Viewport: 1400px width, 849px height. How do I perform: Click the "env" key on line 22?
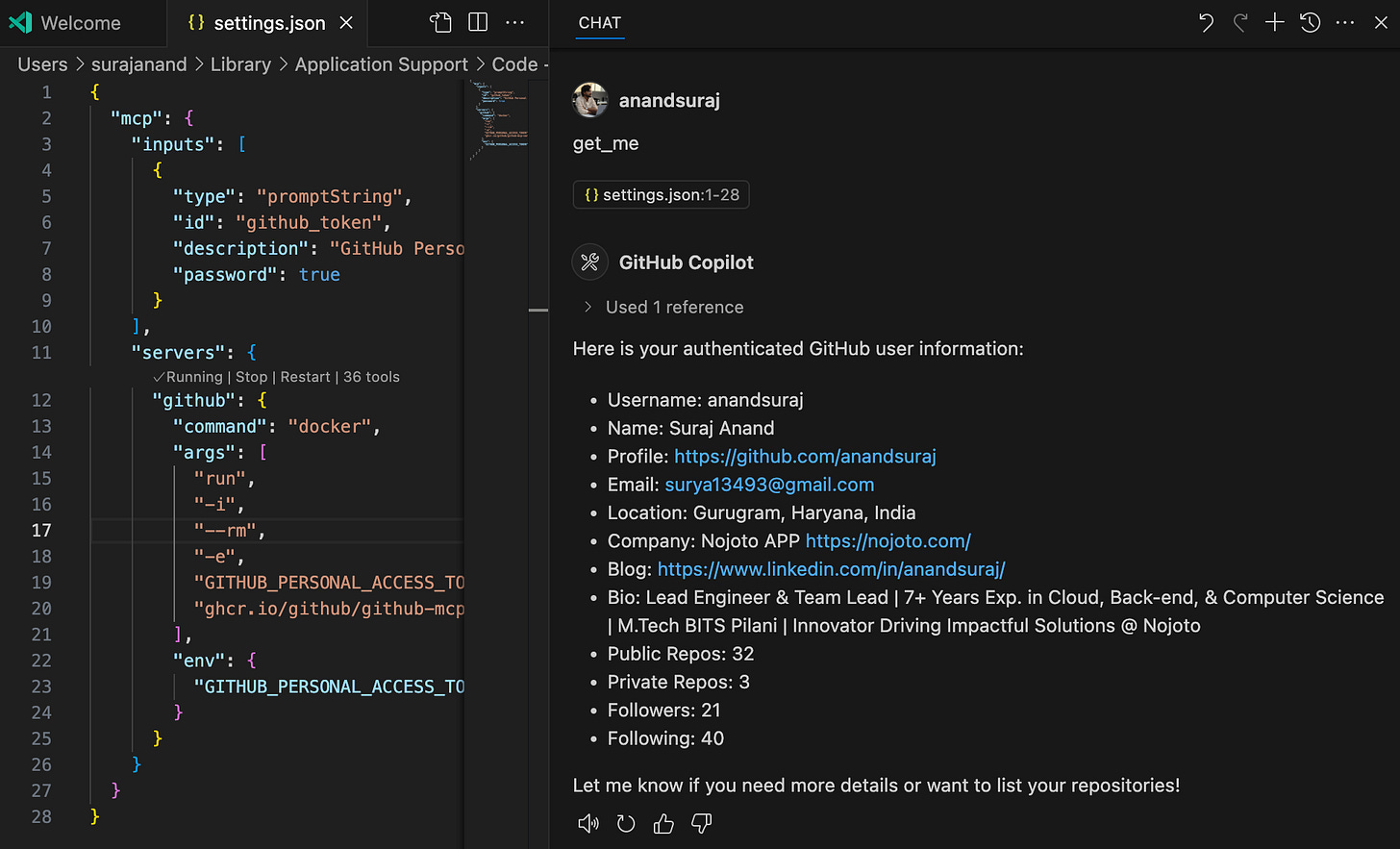pos(199,660)
